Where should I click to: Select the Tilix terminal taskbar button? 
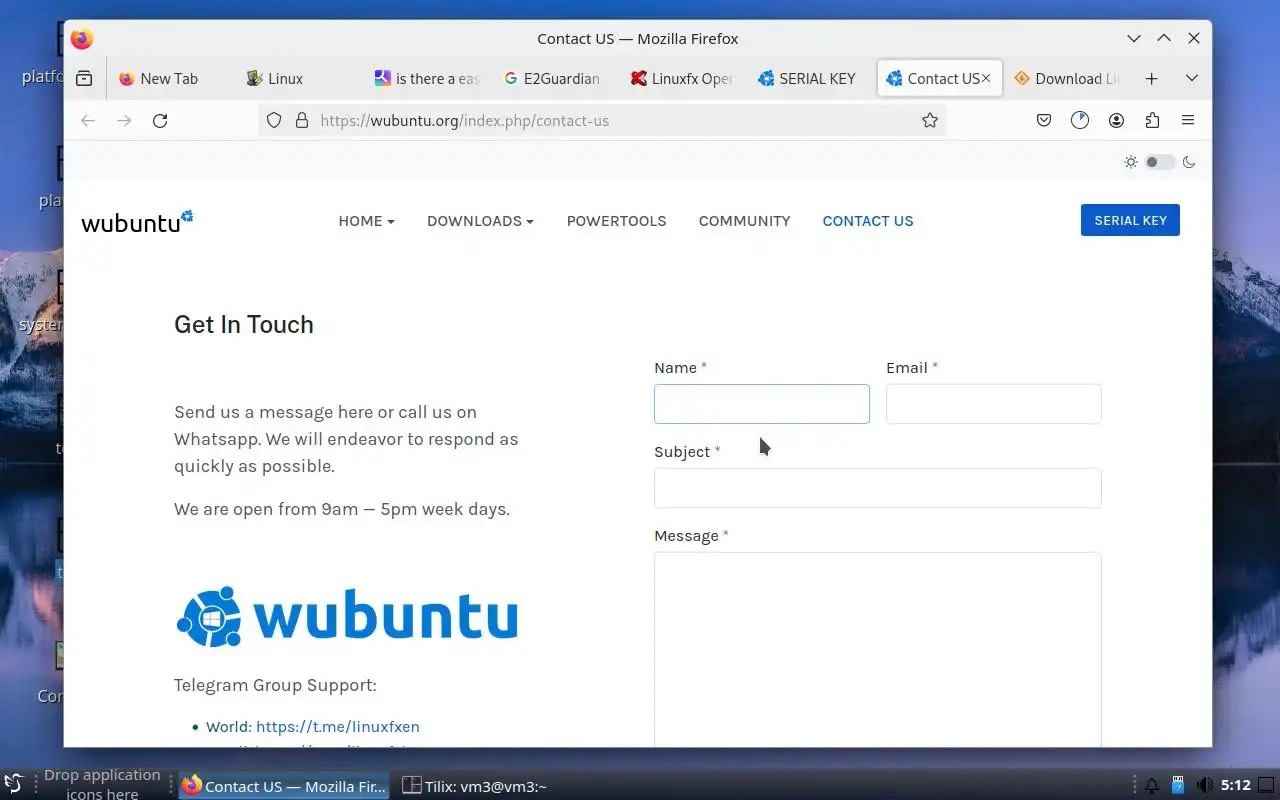[474, 786]
